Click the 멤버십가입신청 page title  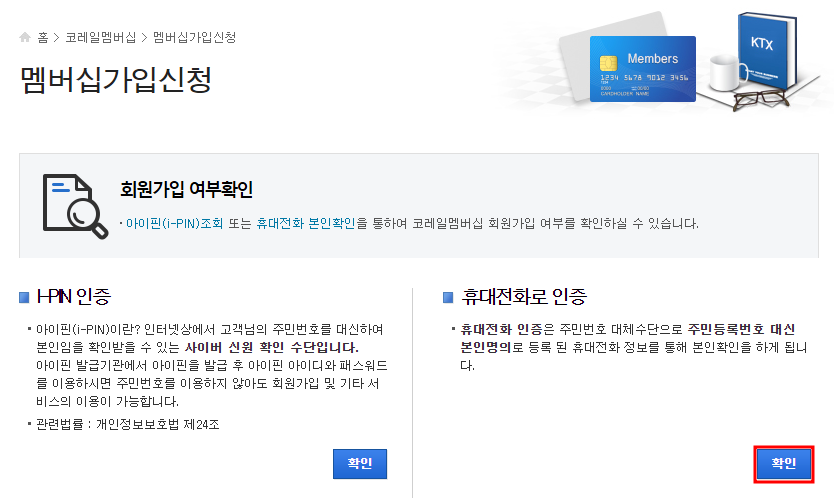coord(116,80)
